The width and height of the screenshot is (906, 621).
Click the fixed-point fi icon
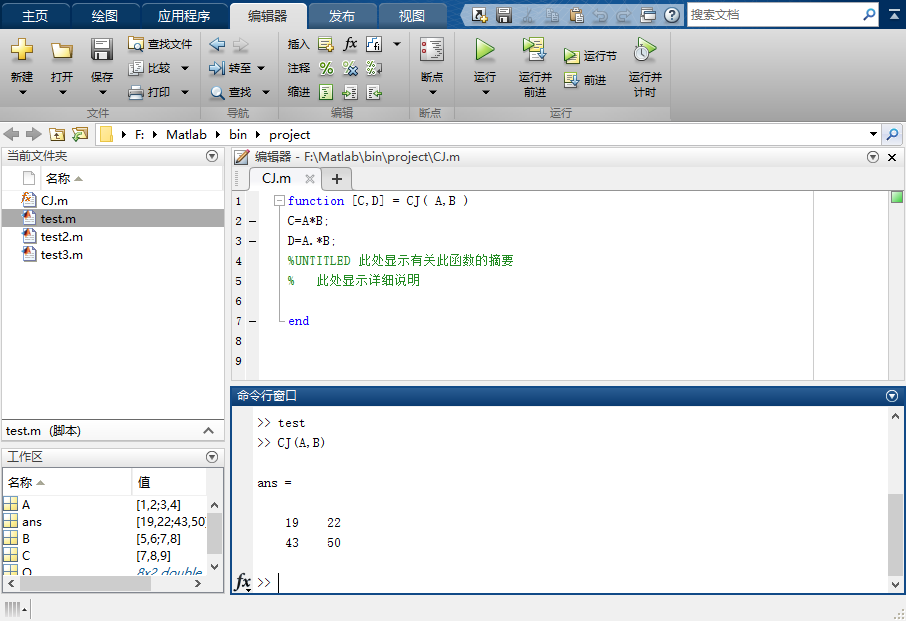pyautogui.click(x=374, y=44)
